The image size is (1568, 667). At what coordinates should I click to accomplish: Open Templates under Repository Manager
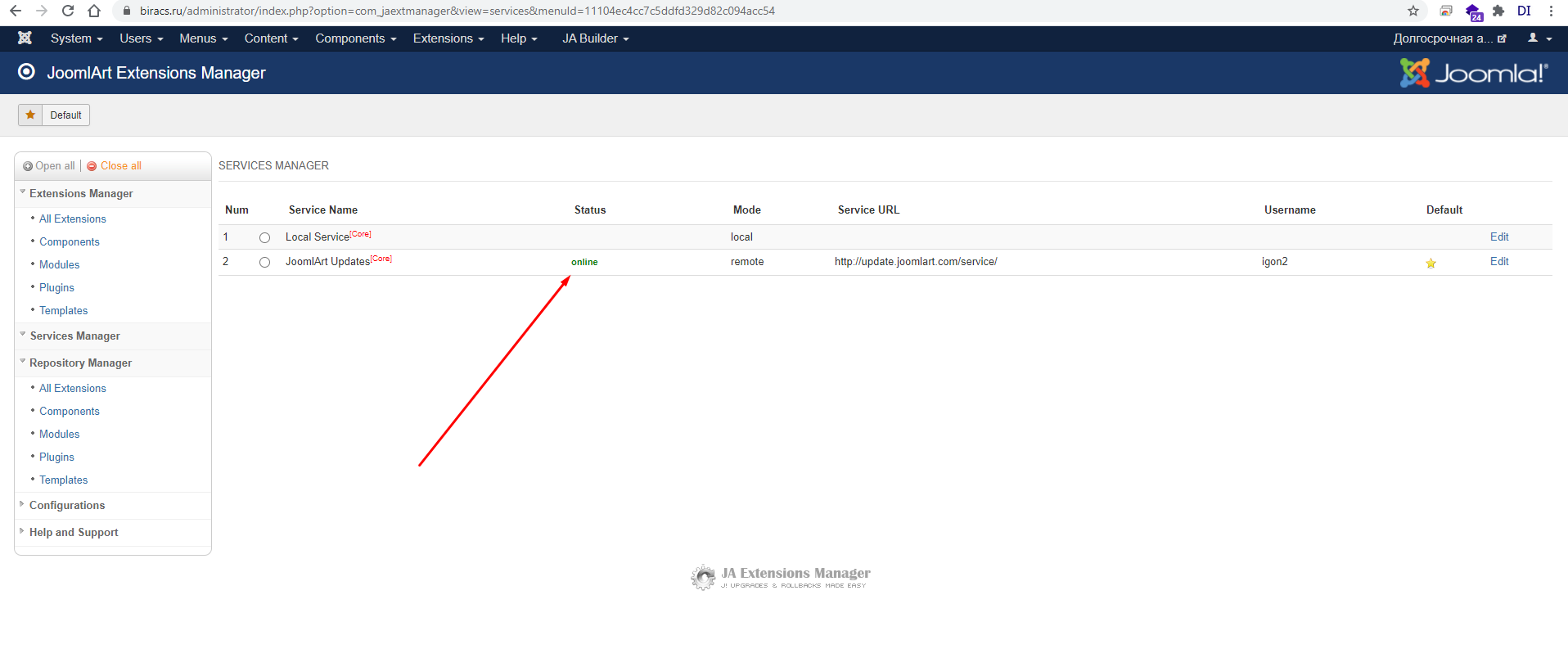point(64,480)
